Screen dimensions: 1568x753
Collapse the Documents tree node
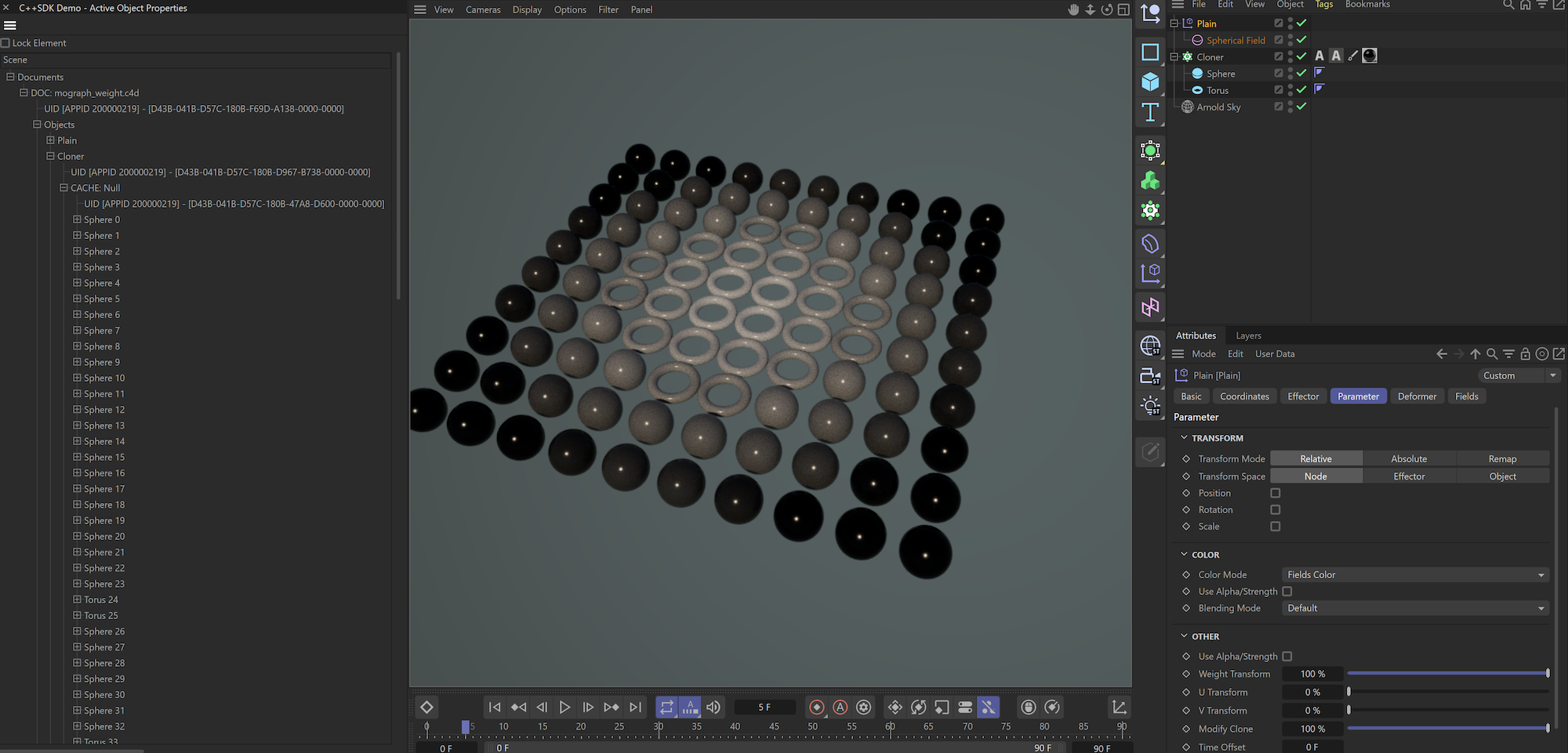pyautogui.click(x=10, y=77)
